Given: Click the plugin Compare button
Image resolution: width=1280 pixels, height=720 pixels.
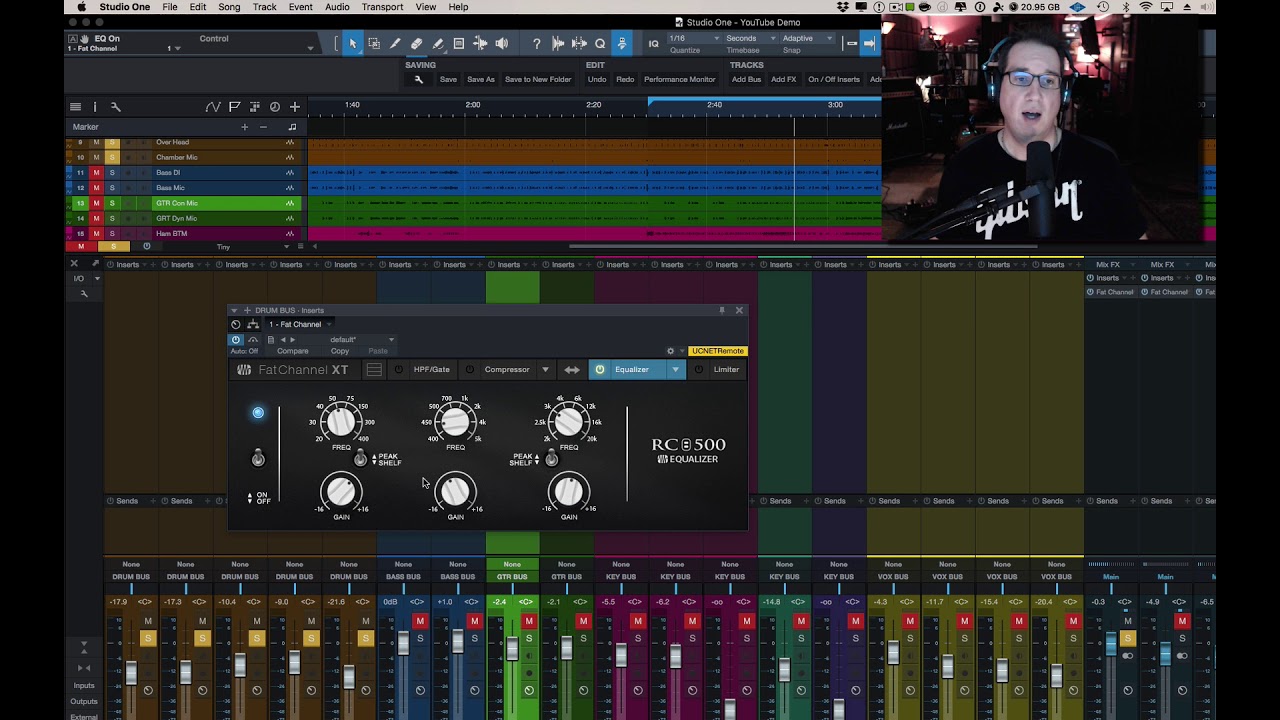Looking at the screenshot, I should coord(292,351).
